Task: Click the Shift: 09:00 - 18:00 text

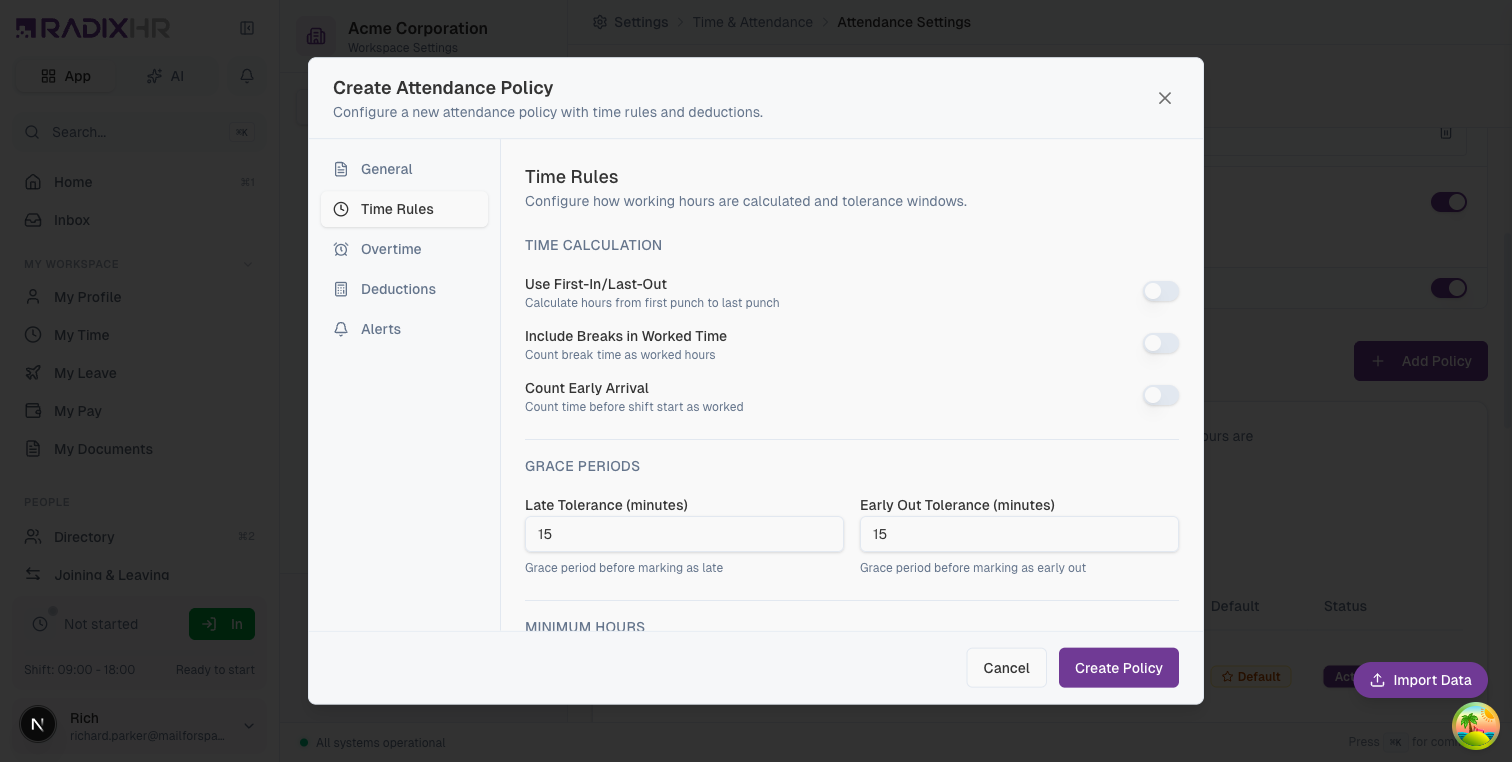Action: click(80, 669)
